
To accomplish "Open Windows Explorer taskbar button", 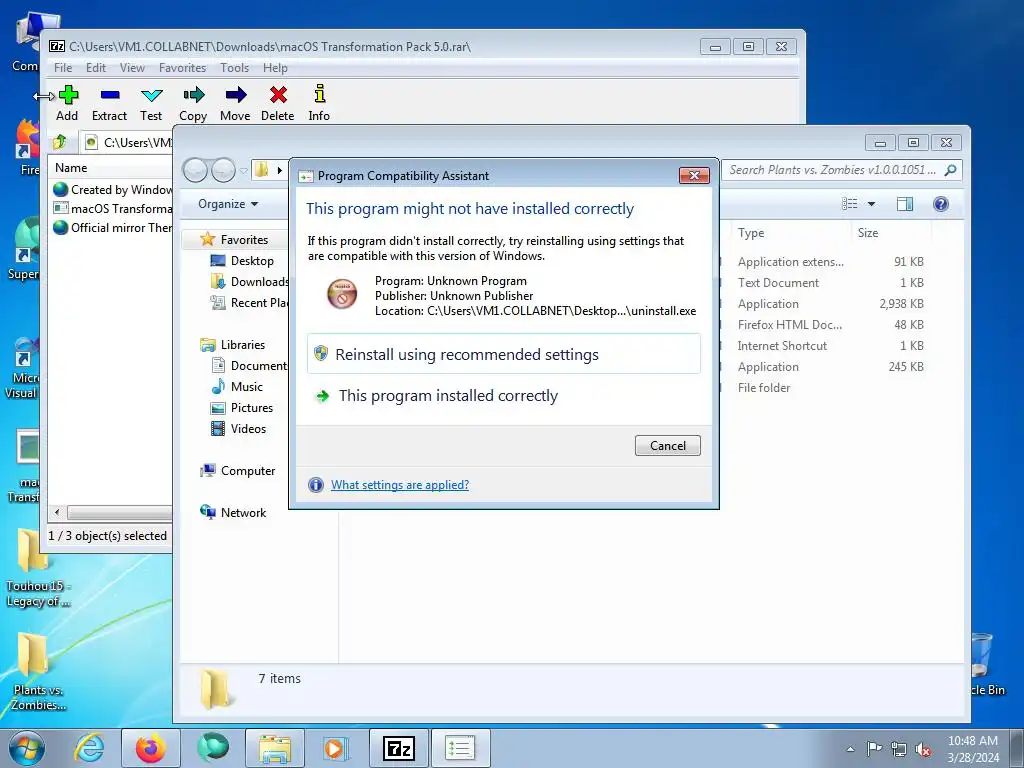I will [275, 748].
